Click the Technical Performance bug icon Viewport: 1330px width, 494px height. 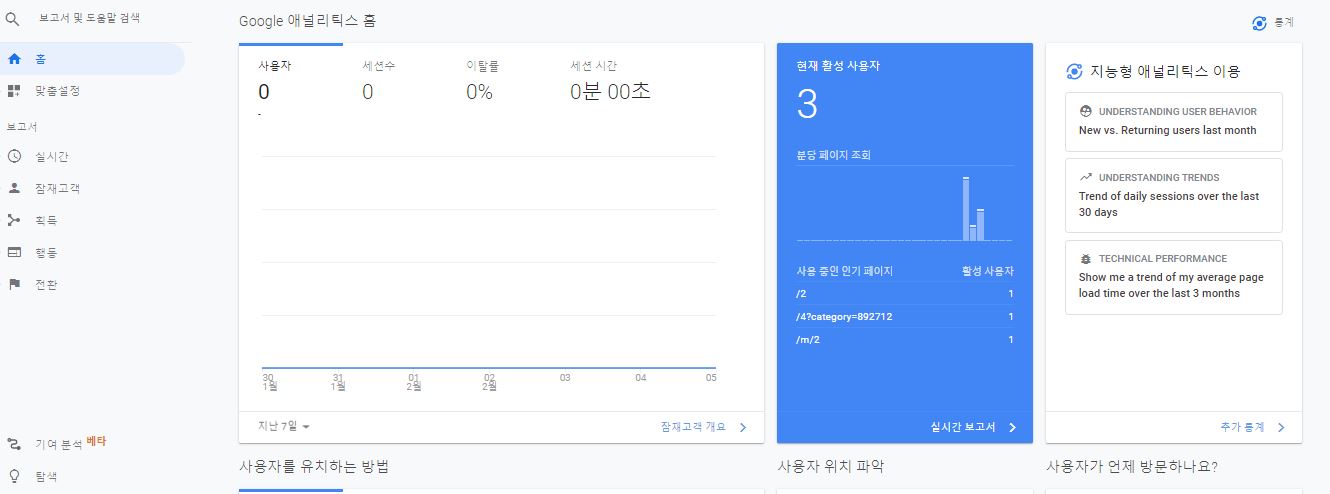pyautogui.click(x=1086, y=258)
